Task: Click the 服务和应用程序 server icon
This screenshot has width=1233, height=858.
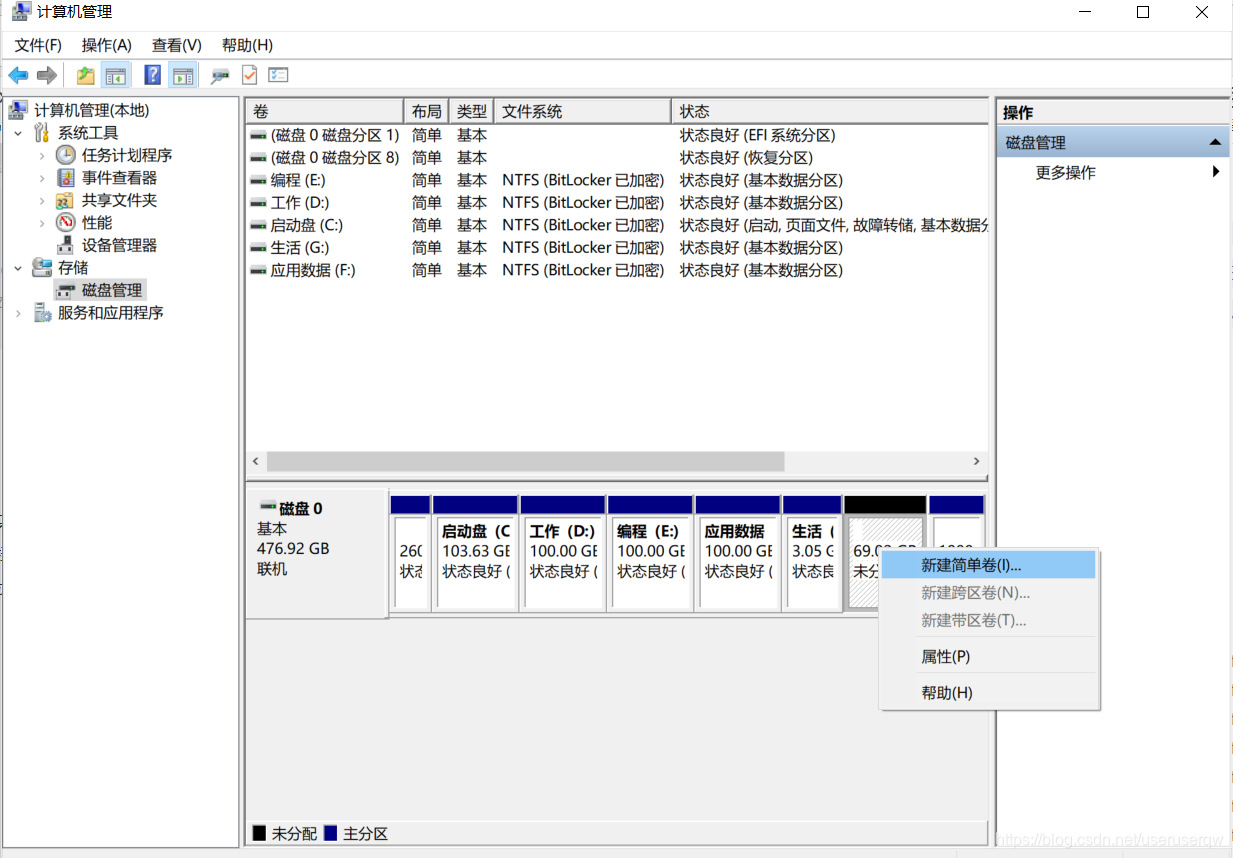Action: (x=42, y=313)
